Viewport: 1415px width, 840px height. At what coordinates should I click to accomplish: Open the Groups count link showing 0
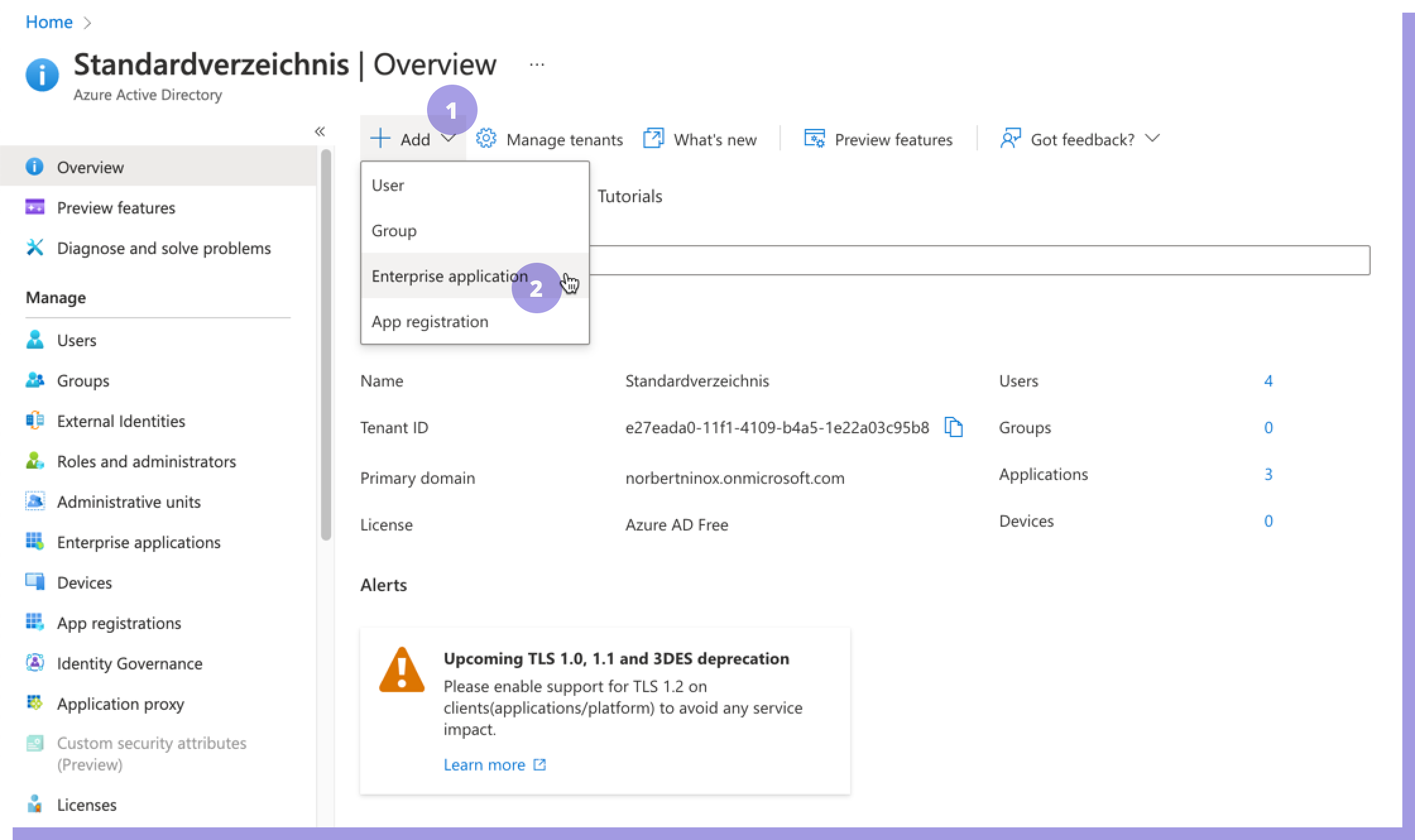pos(1268,428)
